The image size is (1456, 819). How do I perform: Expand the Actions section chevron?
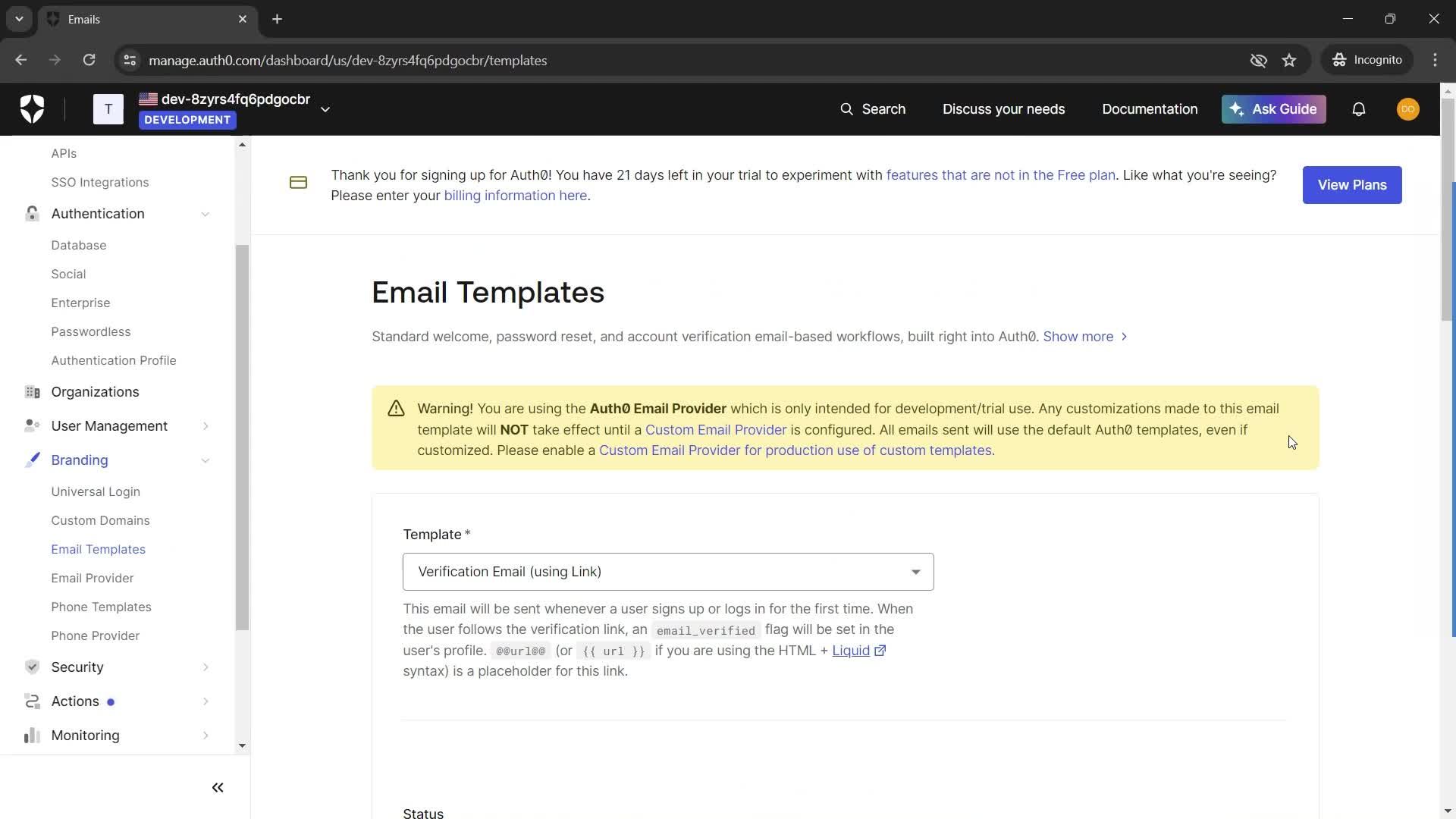click(x=206, y=701)
